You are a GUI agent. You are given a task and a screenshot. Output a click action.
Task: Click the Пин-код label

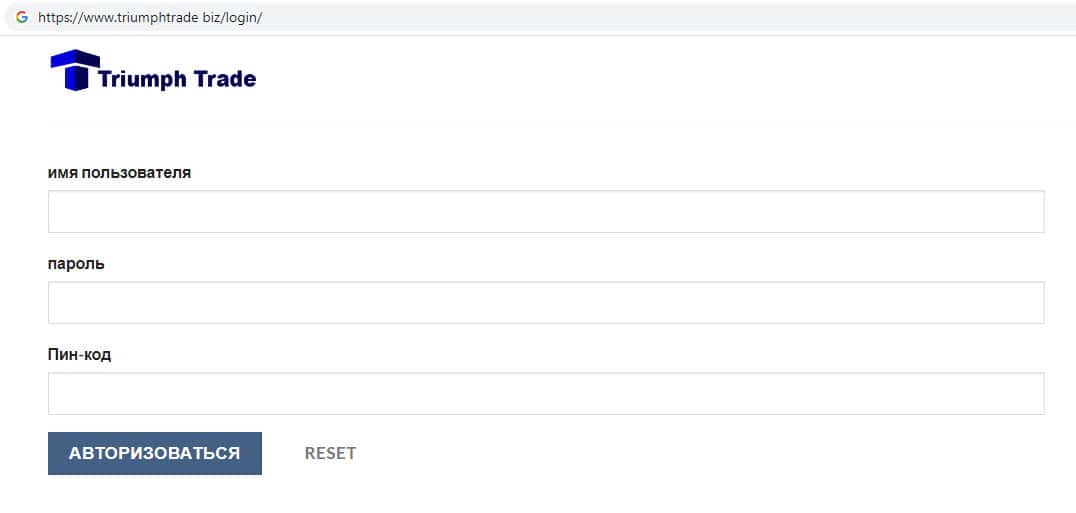pyautogui.click(x=79, y=355)
